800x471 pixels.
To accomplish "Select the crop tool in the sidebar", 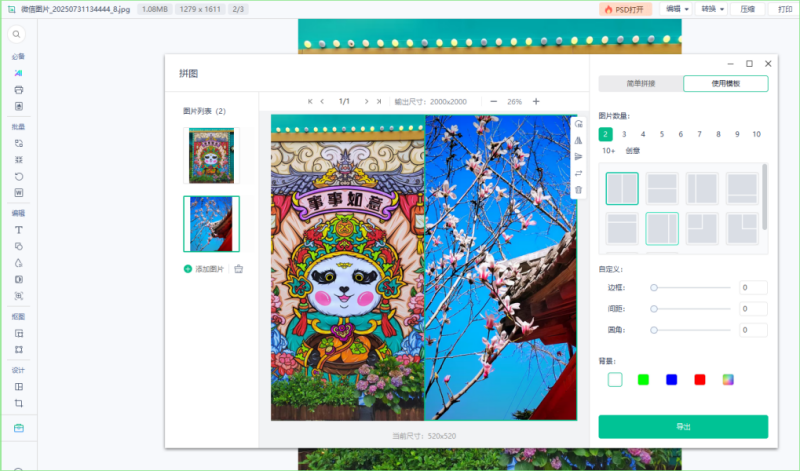I will pyautogui.click(x=18, y=403).
